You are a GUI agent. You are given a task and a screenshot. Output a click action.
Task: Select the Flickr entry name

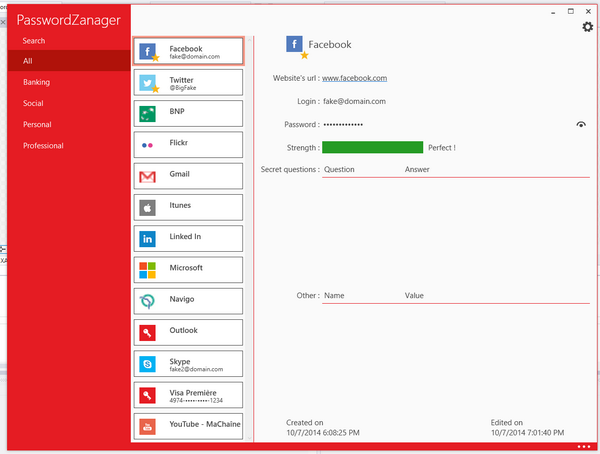coord(179,143)
